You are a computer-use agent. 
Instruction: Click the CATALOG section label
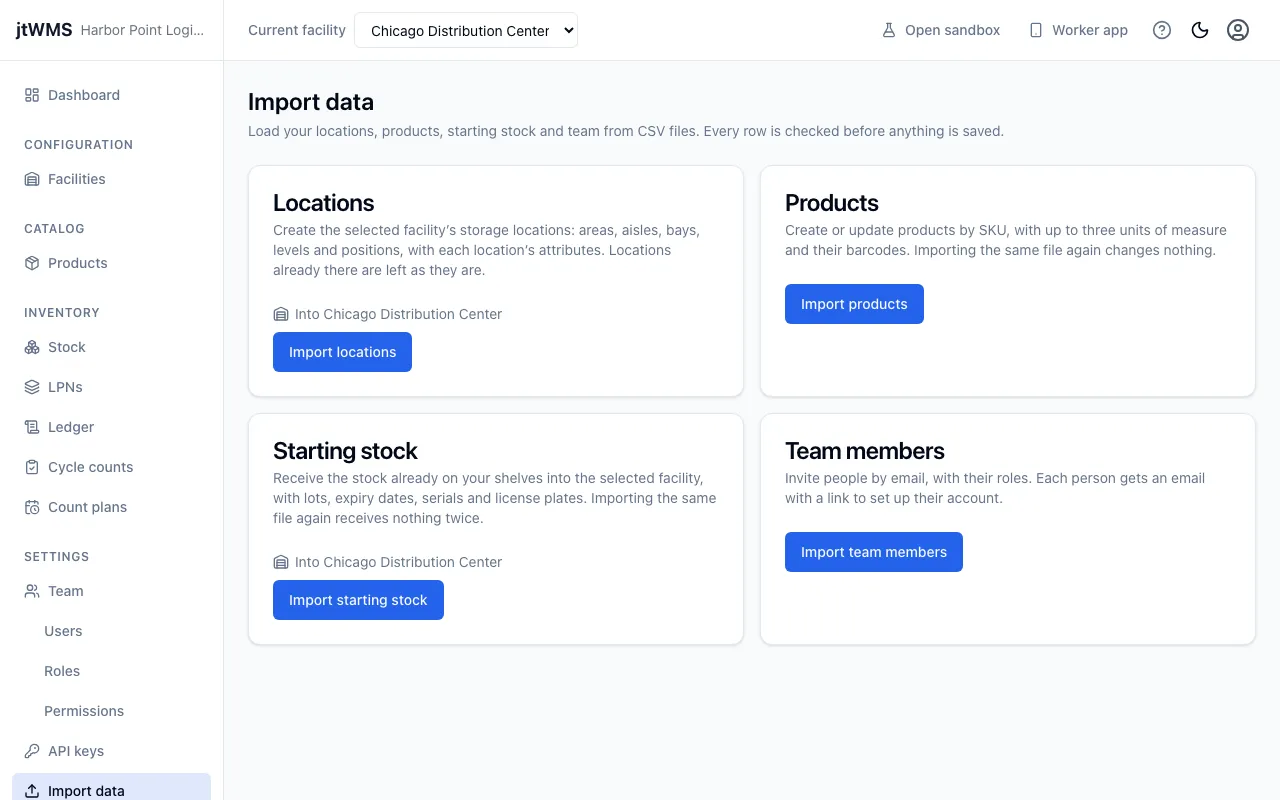(x=54, y=229)
